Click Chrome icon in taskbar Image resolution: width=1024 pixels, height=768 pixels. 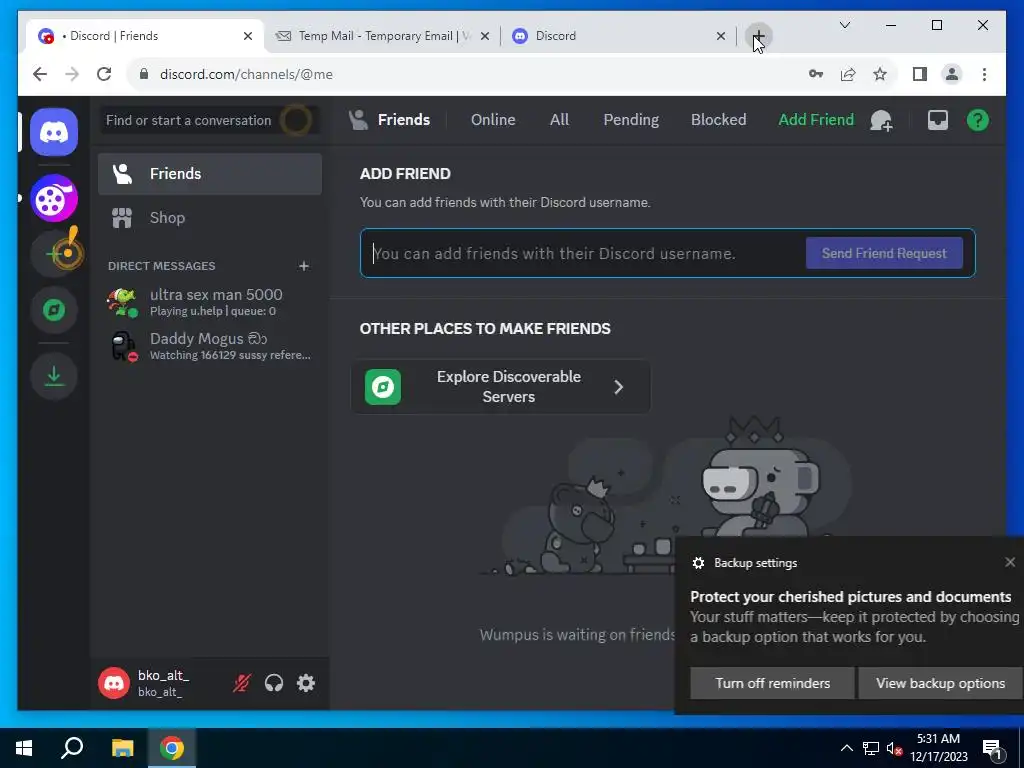pos(172,748)
